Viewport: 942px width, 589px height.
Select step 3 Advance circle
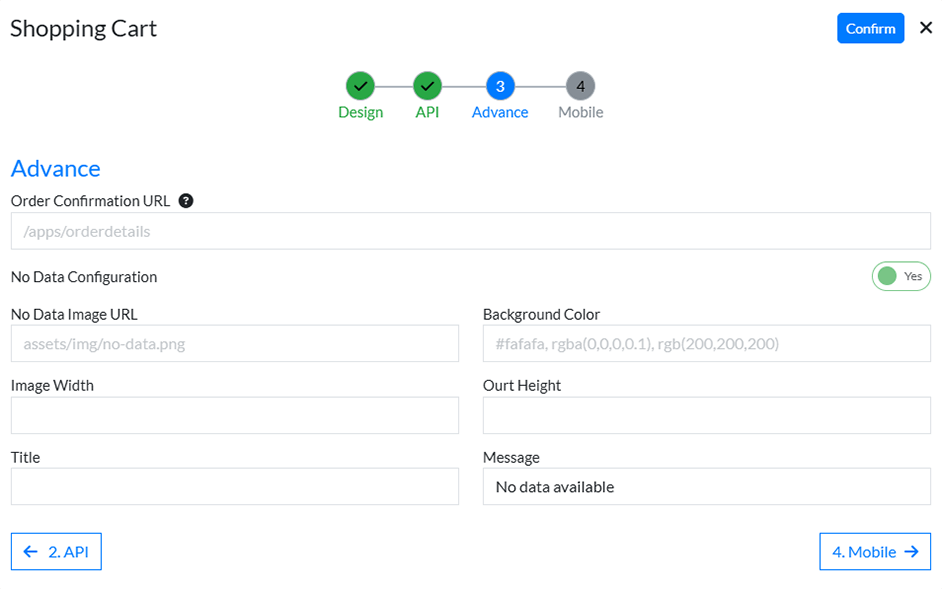tap(500, 86)
